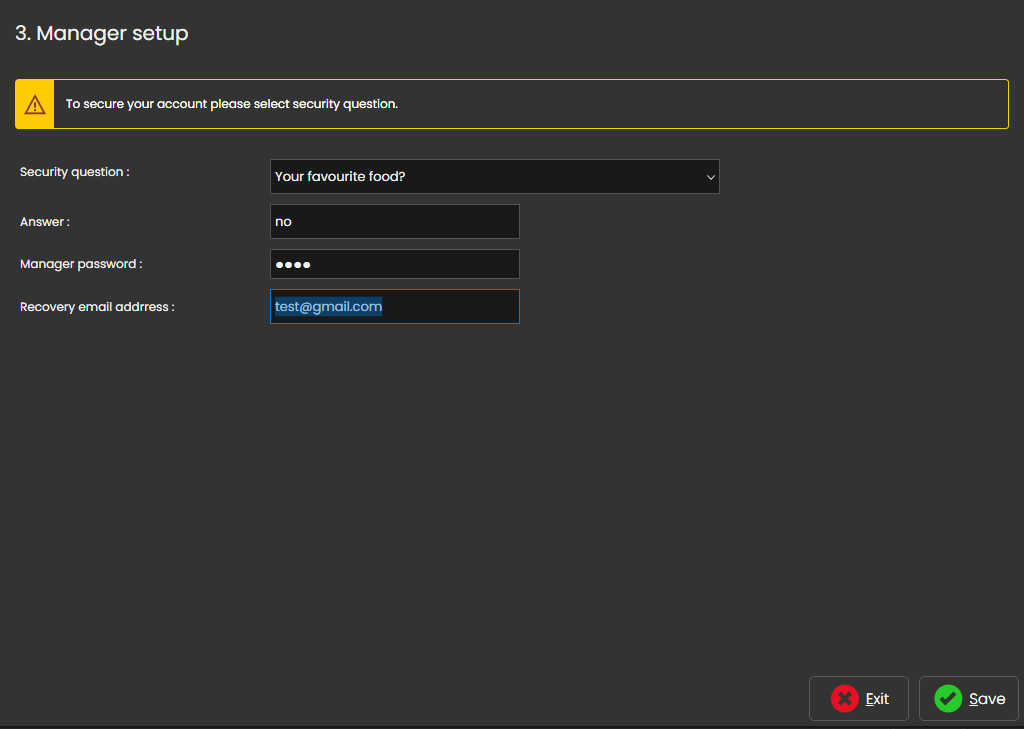1024x729 pixels.
Task: Click the yellow warning triangle icon
Action: tap(35, 104)
